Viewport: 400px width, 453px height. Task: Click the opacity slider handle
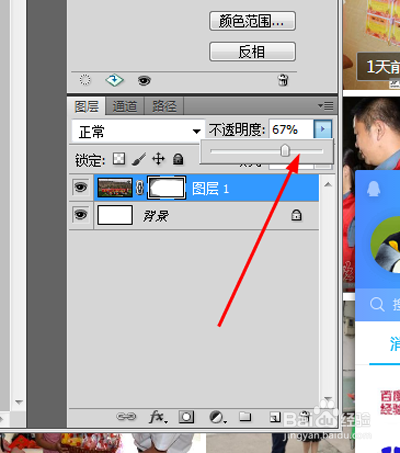(x=285, y=150)
